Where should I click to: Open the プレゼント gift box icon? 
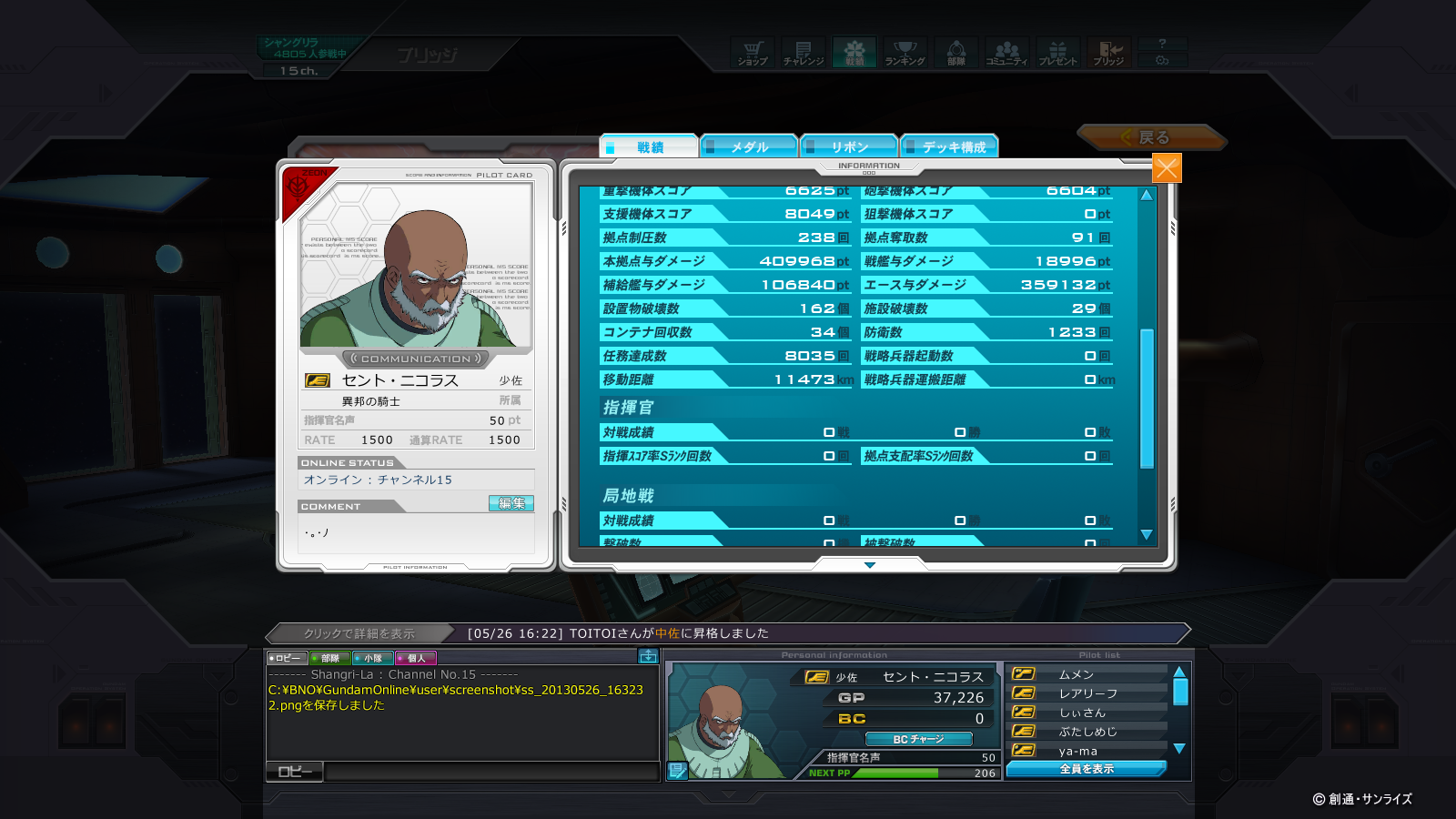tap(1057, 52)
